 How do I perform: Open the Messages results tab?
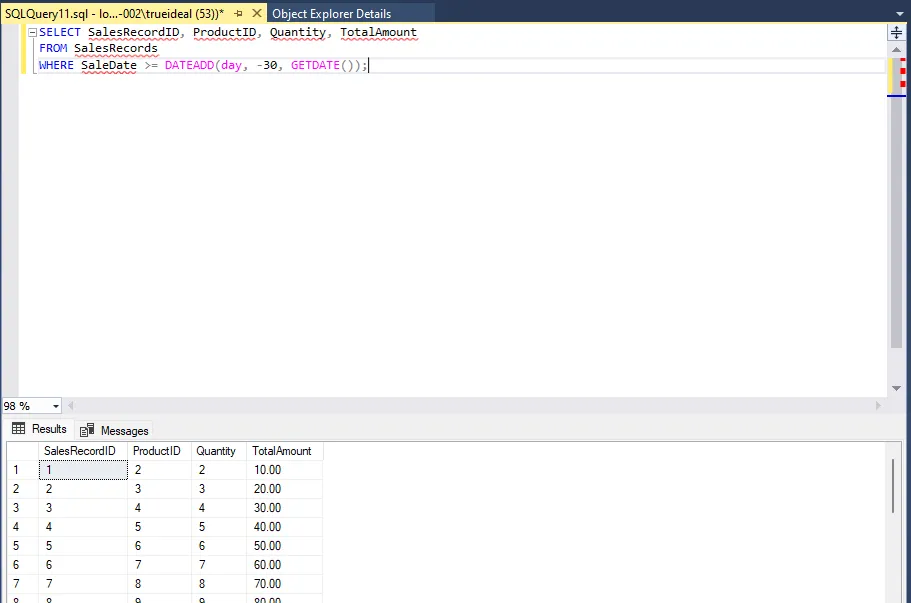click(124, 430)
